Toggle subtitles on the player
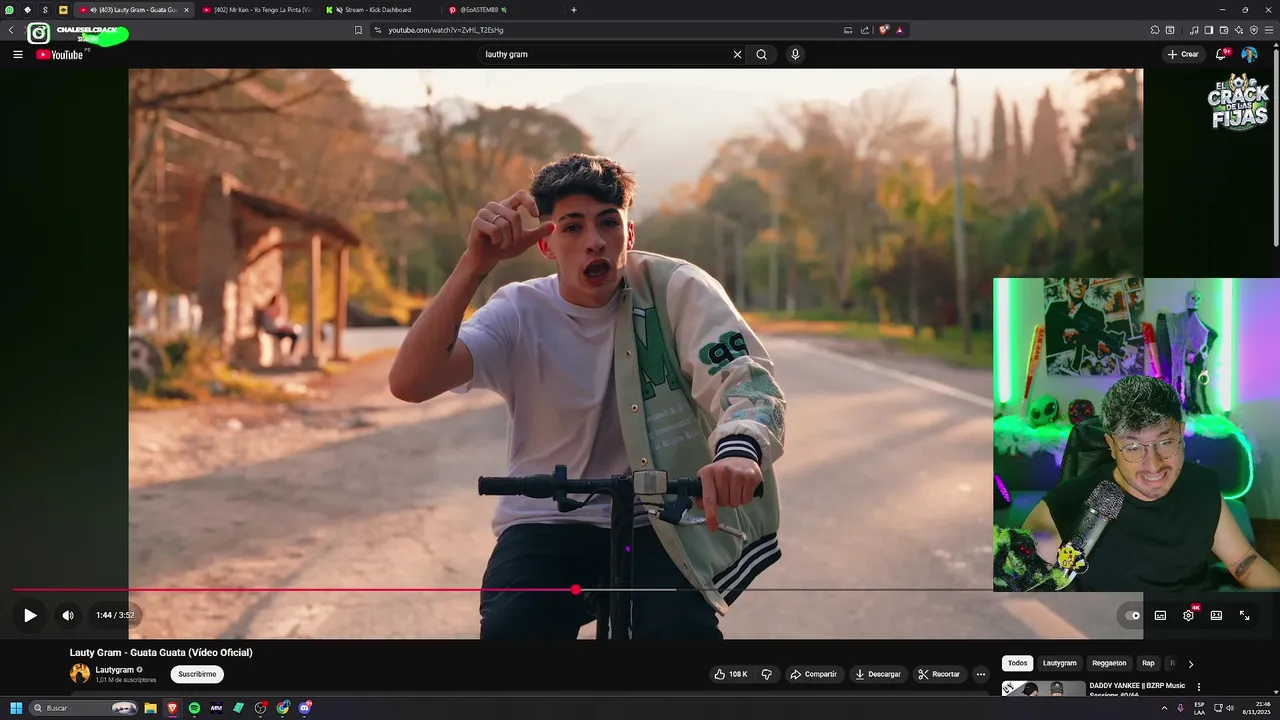Viewport: 1280px width, 720px height. coord(1160,615)
